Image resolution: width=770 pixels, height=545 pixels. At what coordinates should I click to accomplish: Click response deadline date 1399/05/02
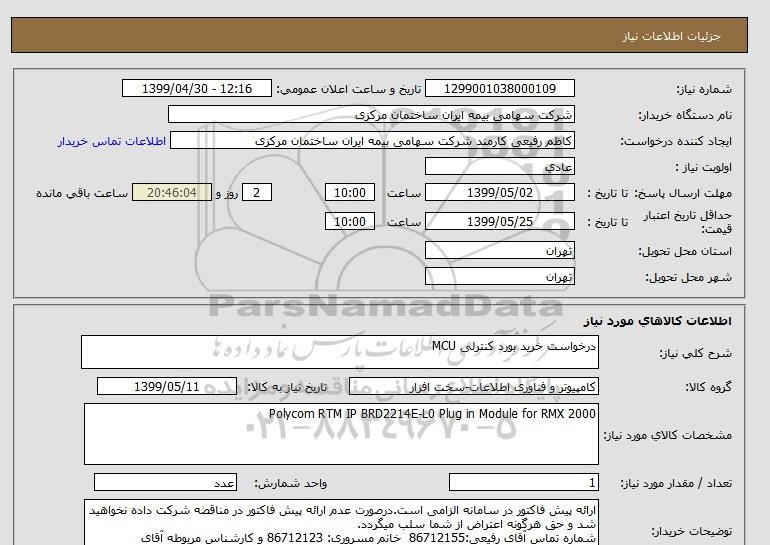point(499,192)
